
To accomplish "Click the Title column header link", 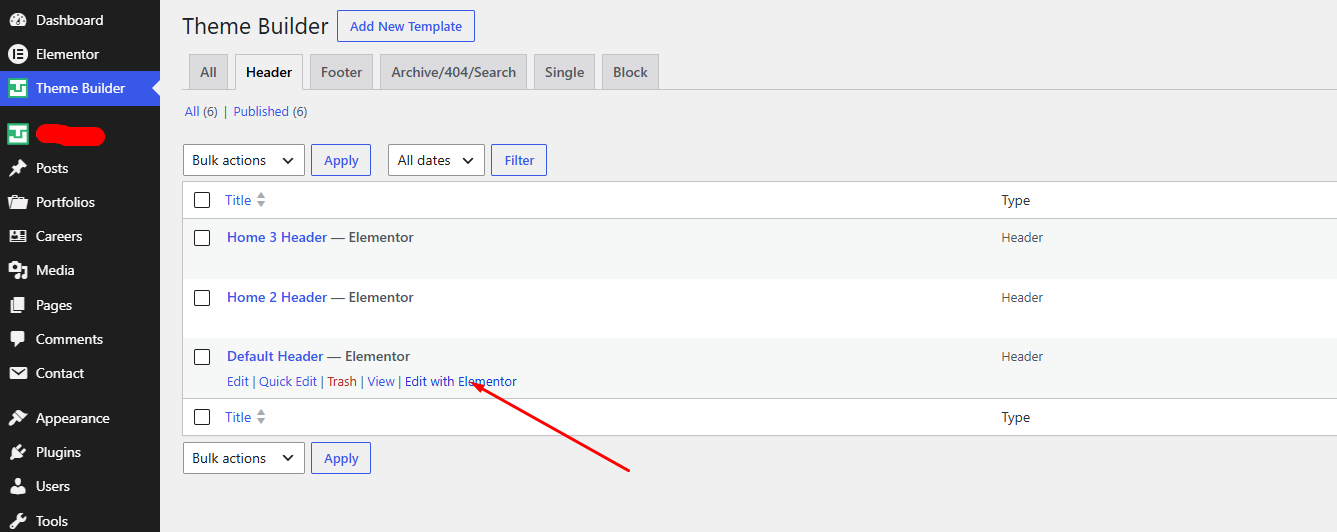I will 238,200.
